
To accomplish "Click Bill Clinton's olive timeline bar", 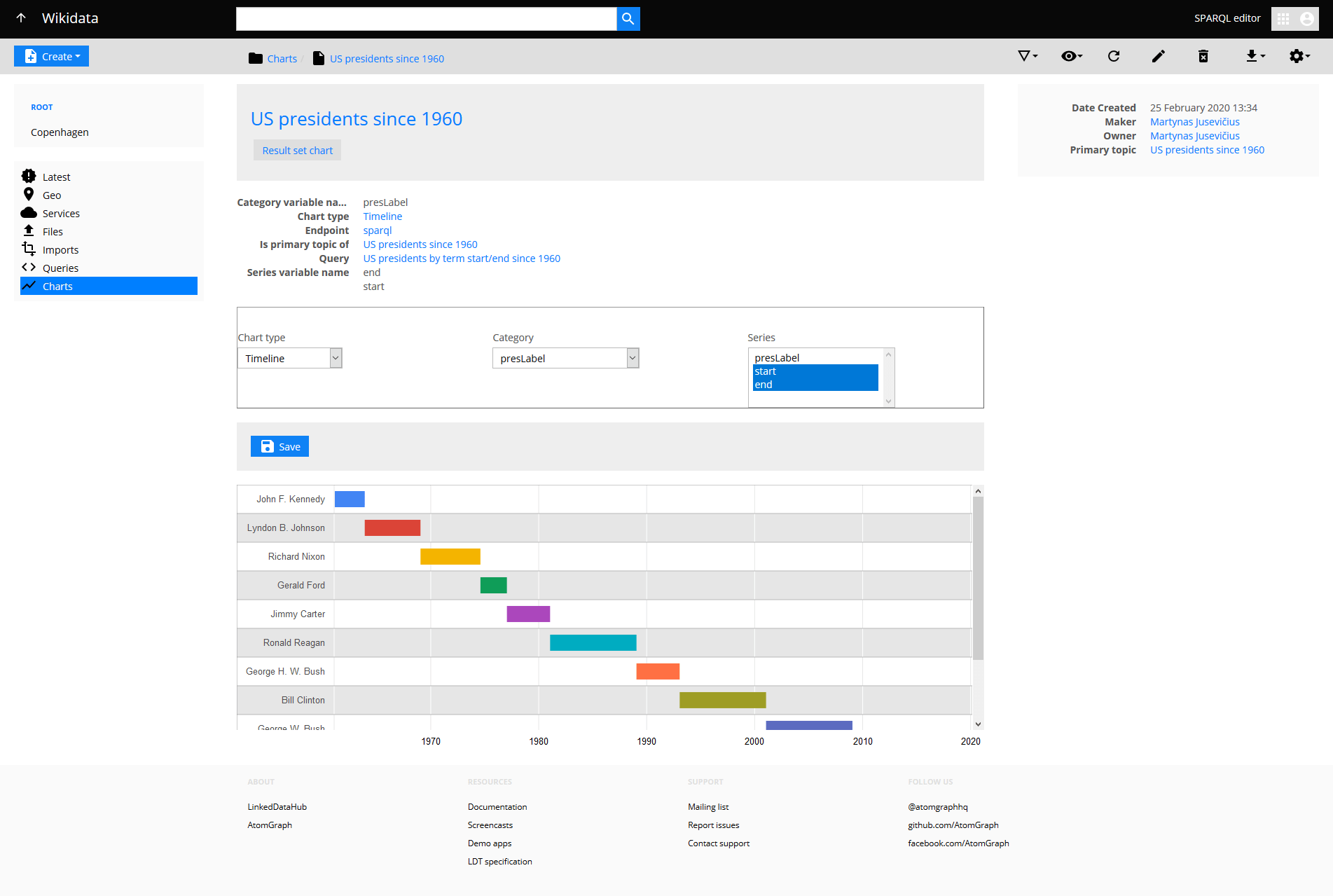I will click(x=723, y=700).
